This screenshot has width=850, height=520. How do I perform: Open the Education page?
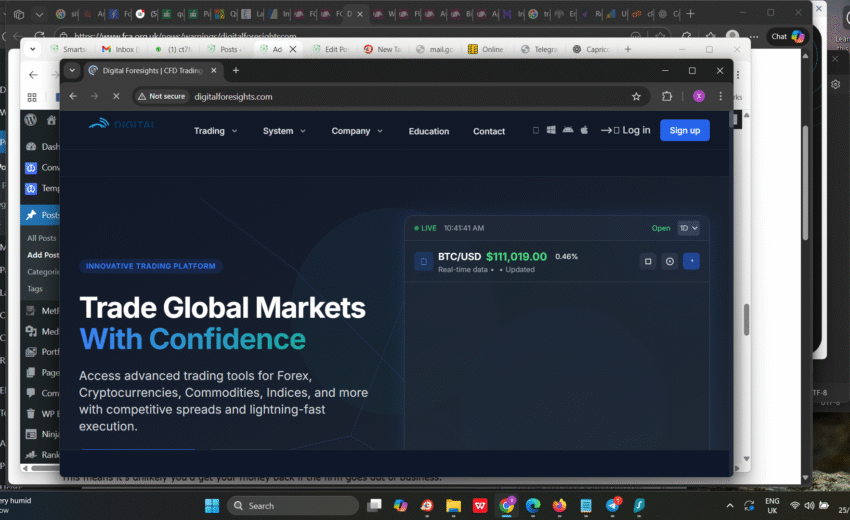[429, 131]
